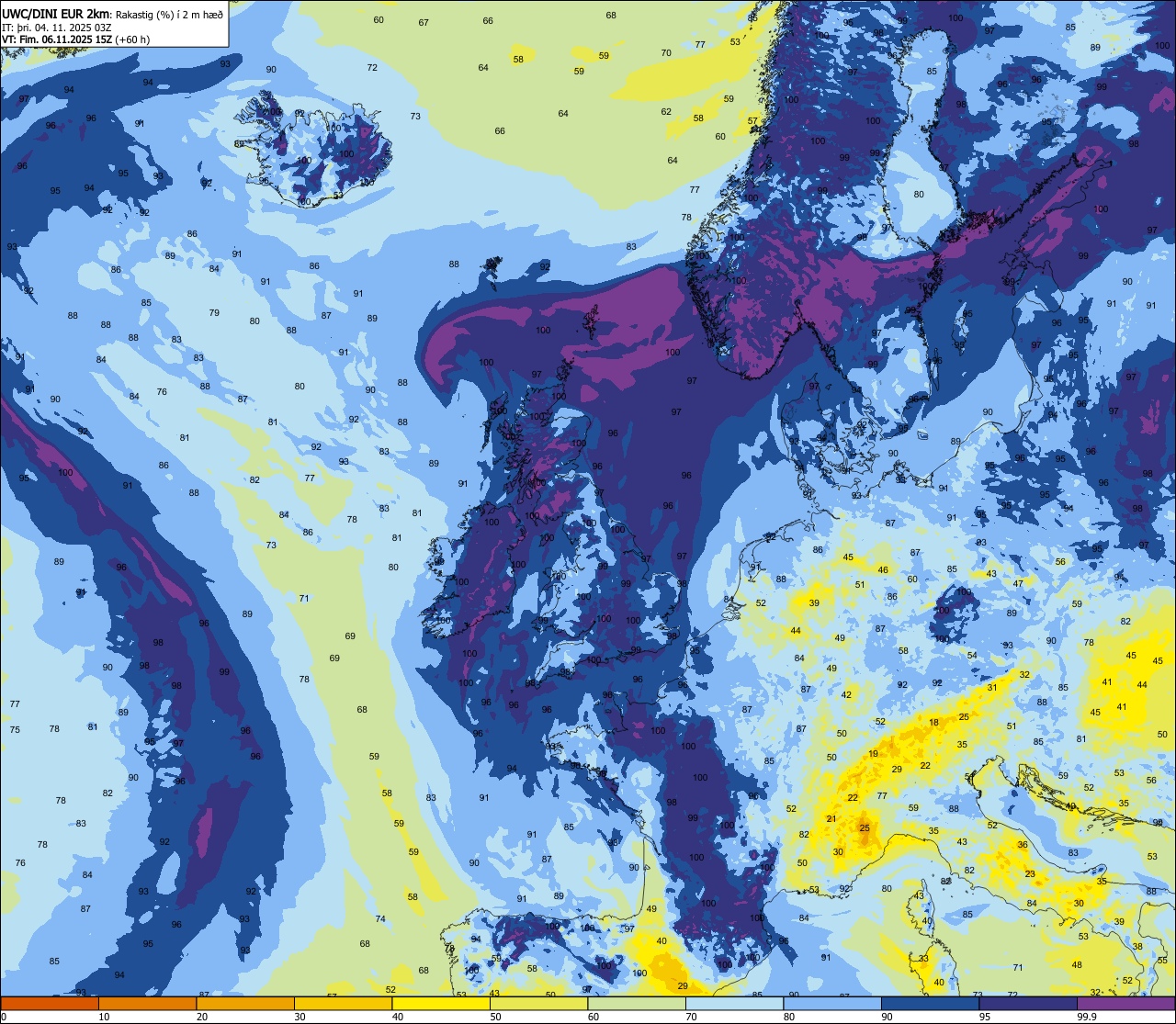
Task: Select the amber 20–30 legend swatch
Action: point(245,1003)
